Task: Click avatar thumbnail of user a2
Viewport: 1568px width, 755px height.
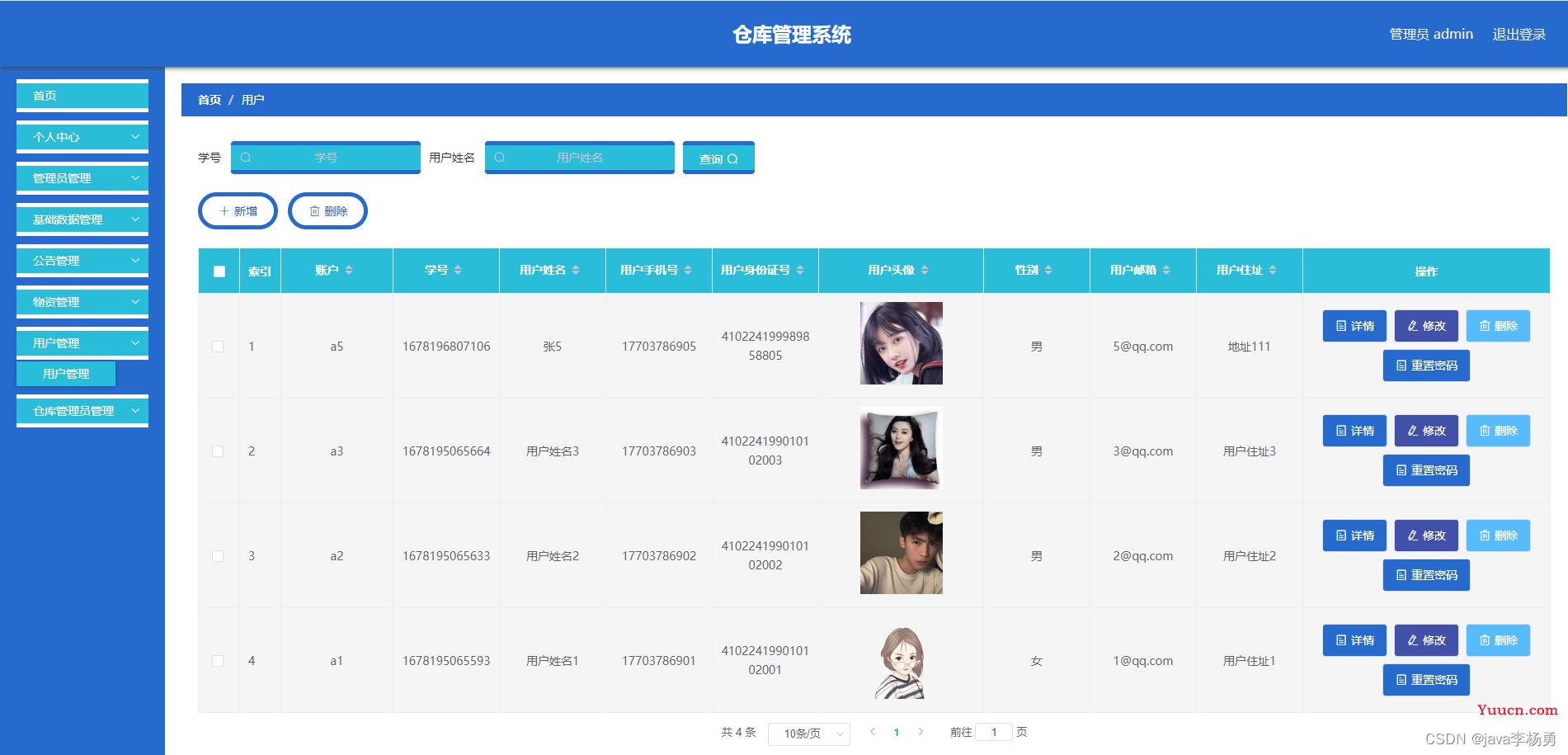Action: tap(902, 553)
